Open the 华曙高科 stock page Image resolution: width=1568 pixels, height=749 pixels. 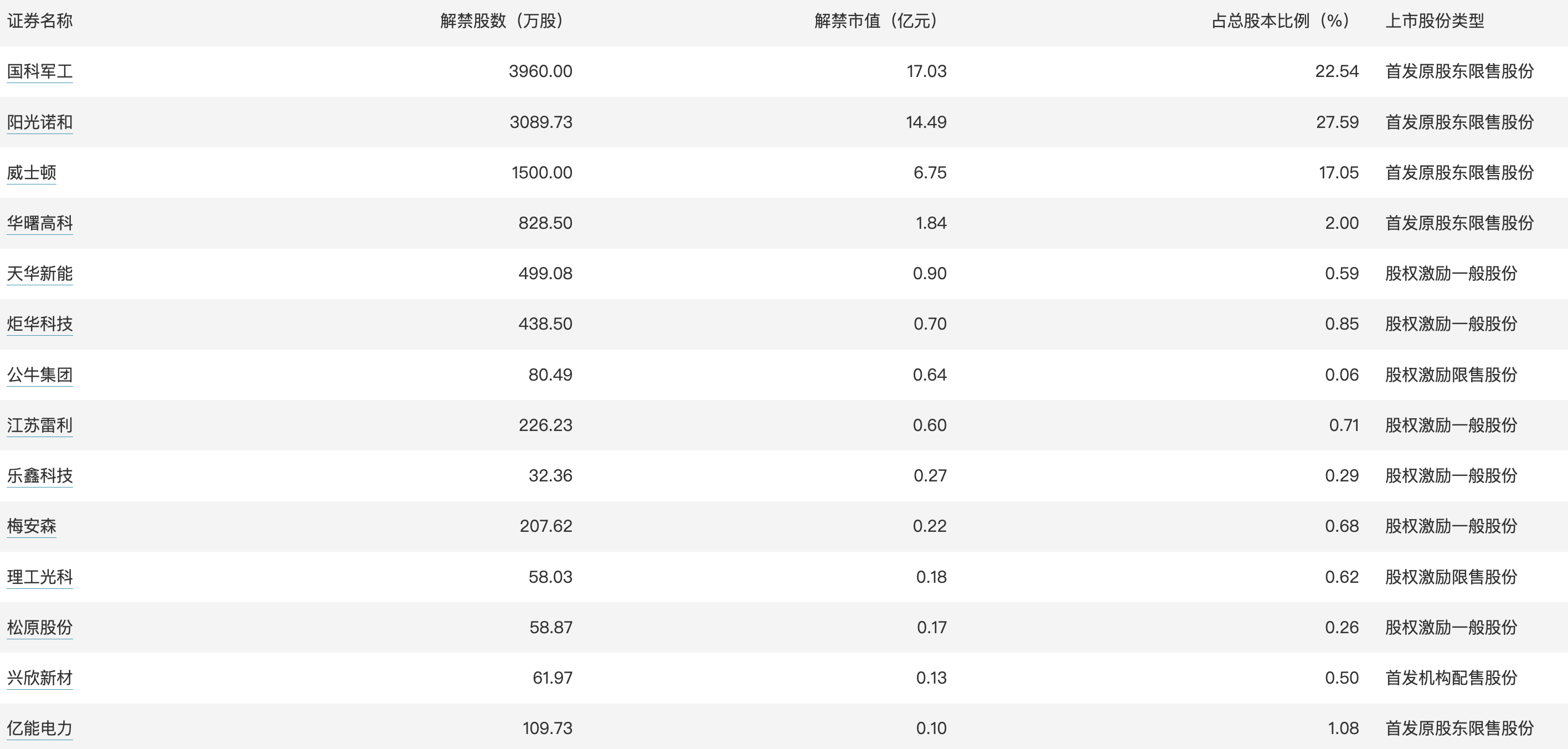(39, 223)
